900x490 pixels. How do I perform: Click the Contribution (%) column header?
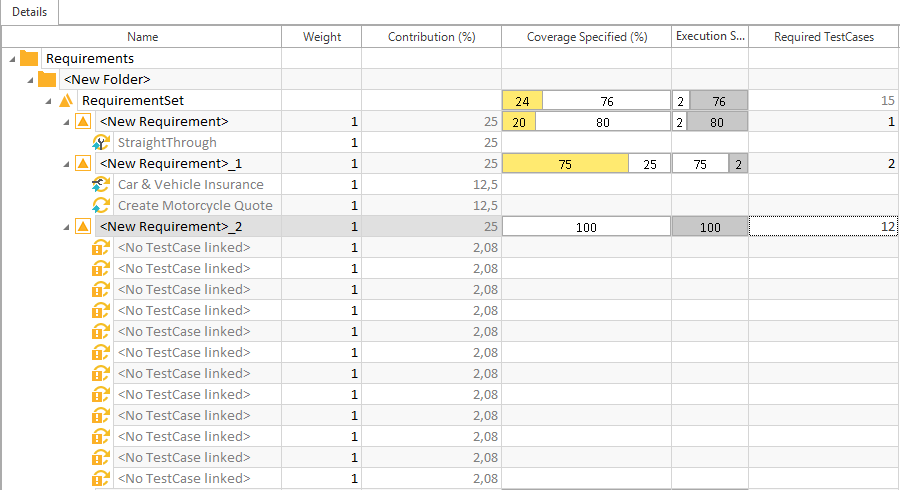431,37
